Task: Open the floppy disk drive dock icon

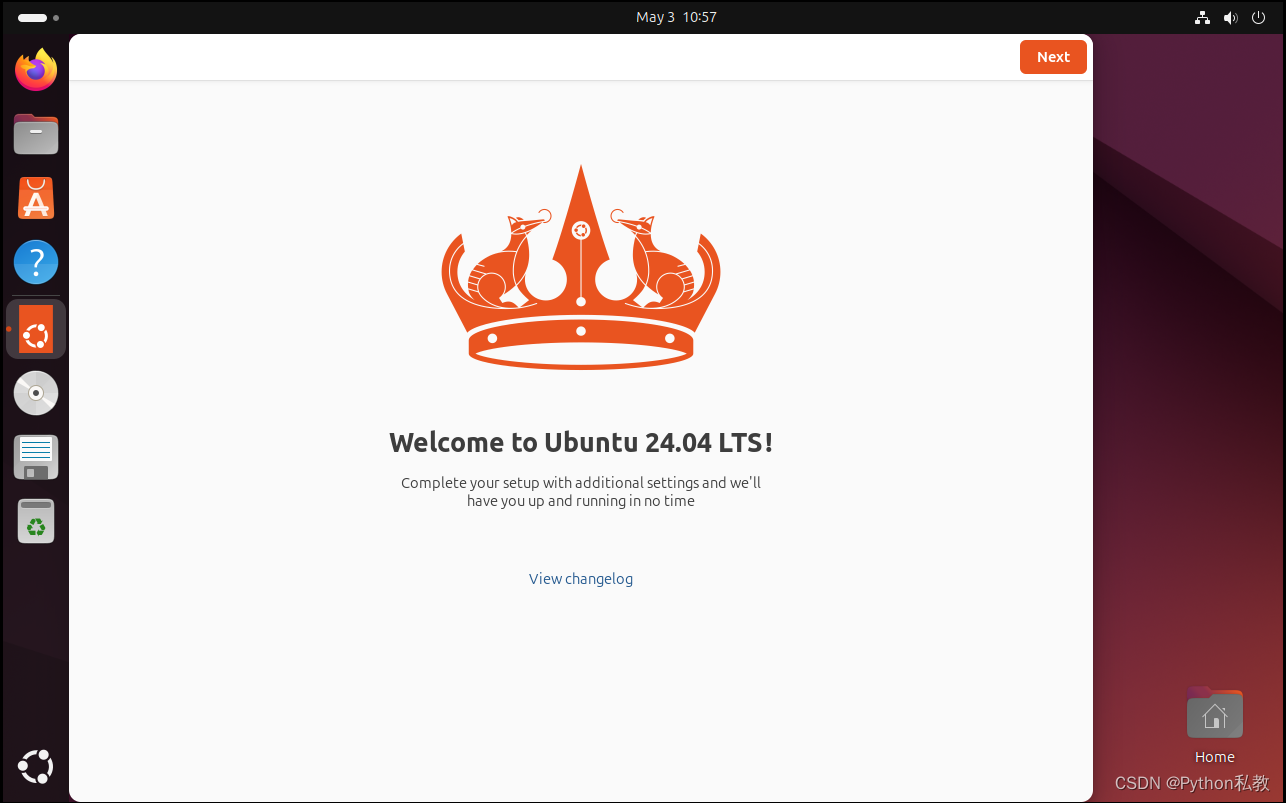Action: (36, 457)
